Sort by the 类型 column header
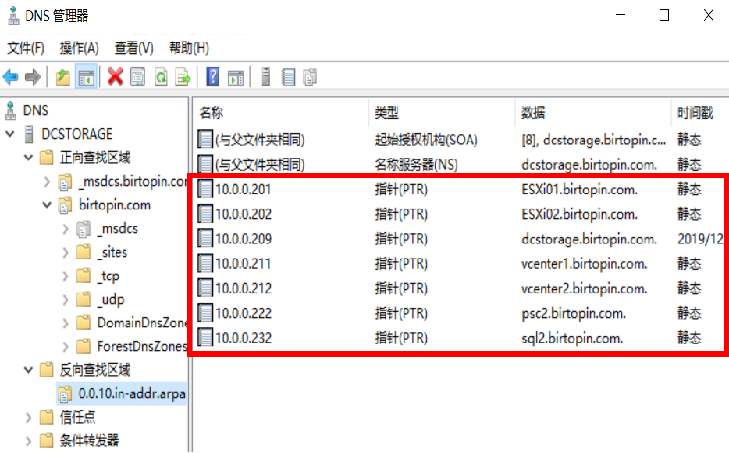 [x=387, y=113]
